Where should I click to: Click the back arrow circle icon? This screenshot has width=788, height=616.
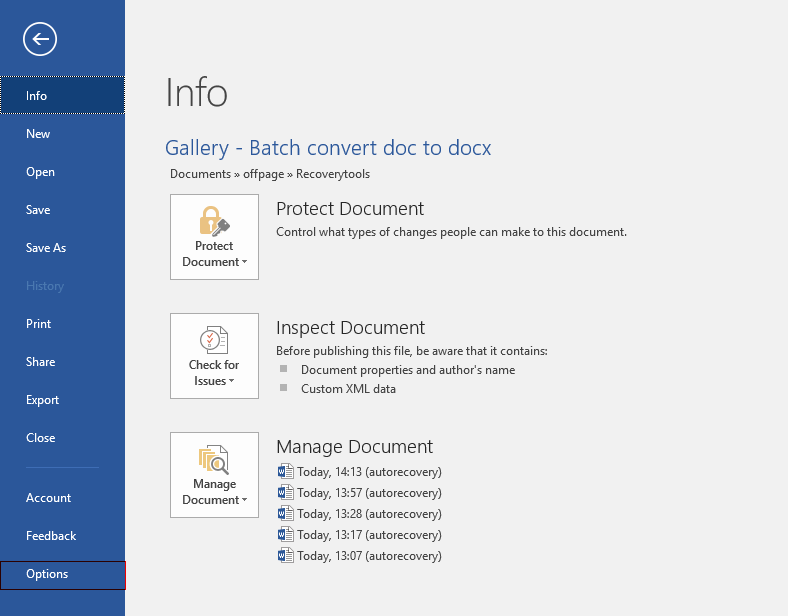(x=40, y=39)
